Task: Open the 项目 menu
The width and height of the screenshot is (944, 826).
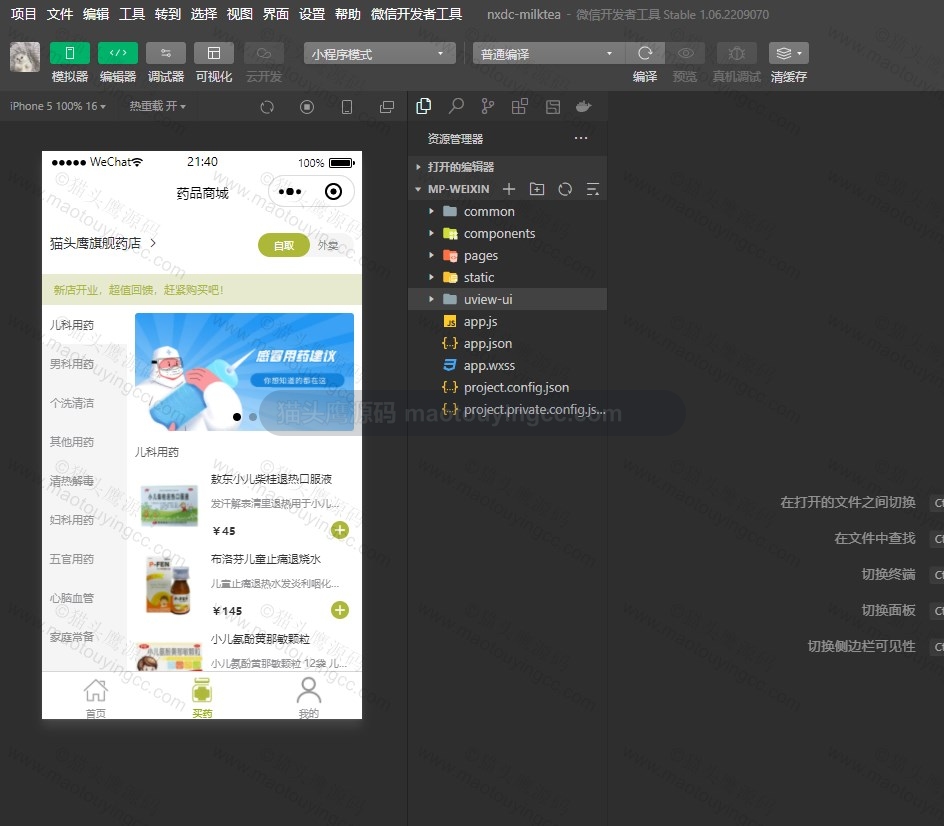Action: pyautogui.click(x=23, y=14)
